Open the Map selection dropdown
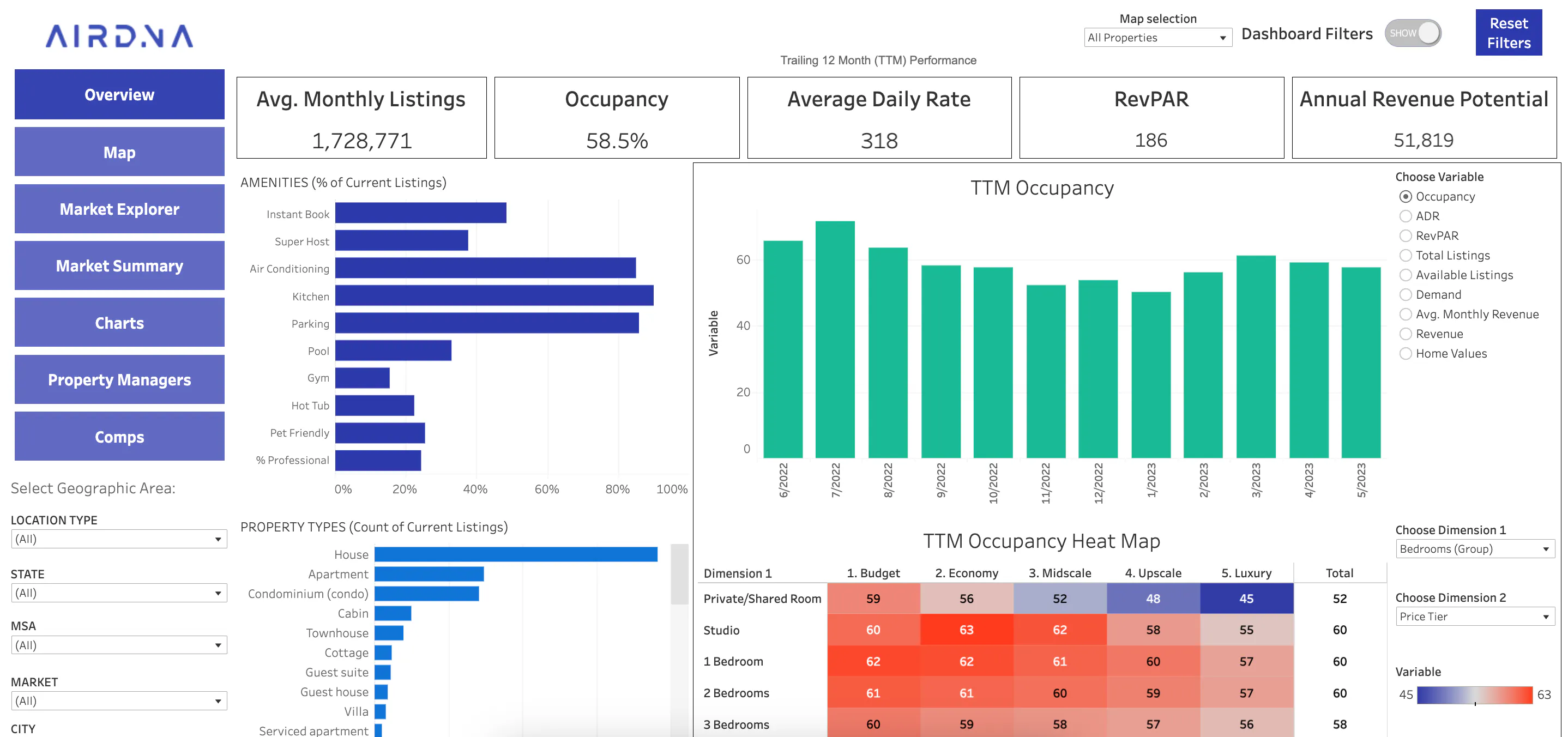This screenshot has height=737, width=1568. pyautogui.click(x=1158, y=38)
